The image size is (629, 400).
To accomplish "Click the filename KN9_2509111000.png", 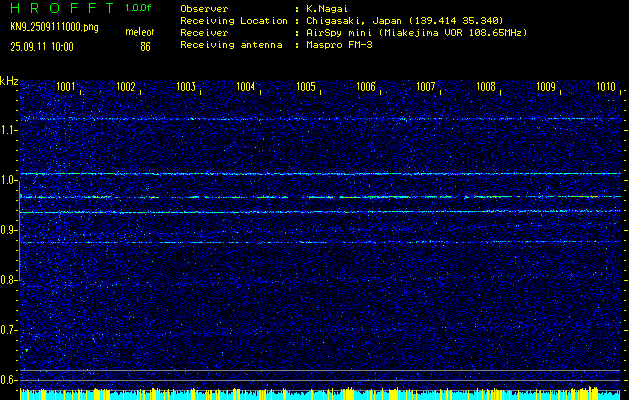I will point(54,27).
